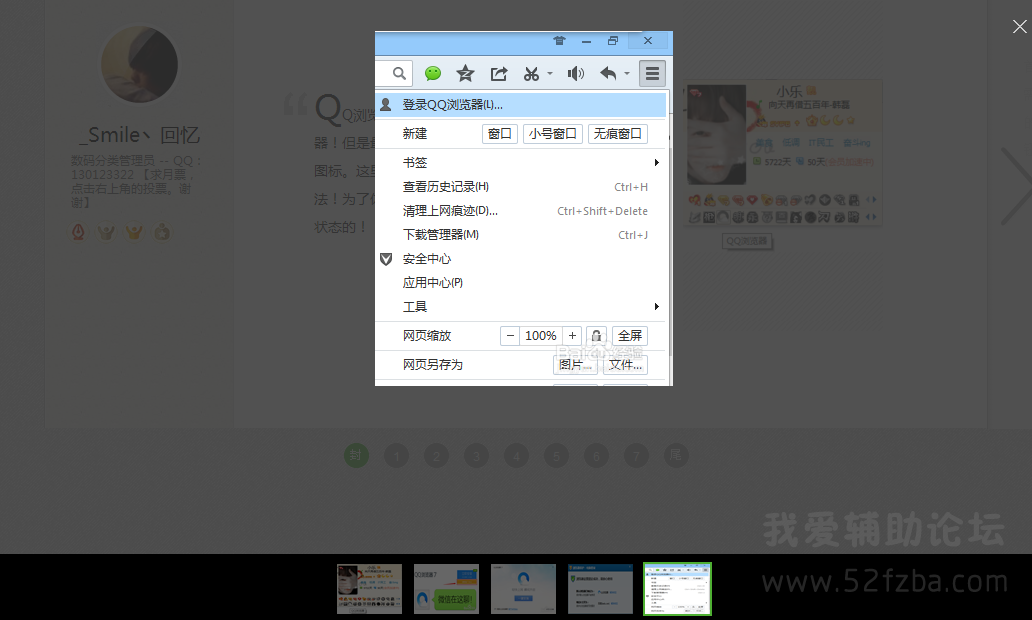This screenshot has height=620, width=1032.
Task: Open the skin T-shirt icon in title bar
Action: tap(559, 41)
